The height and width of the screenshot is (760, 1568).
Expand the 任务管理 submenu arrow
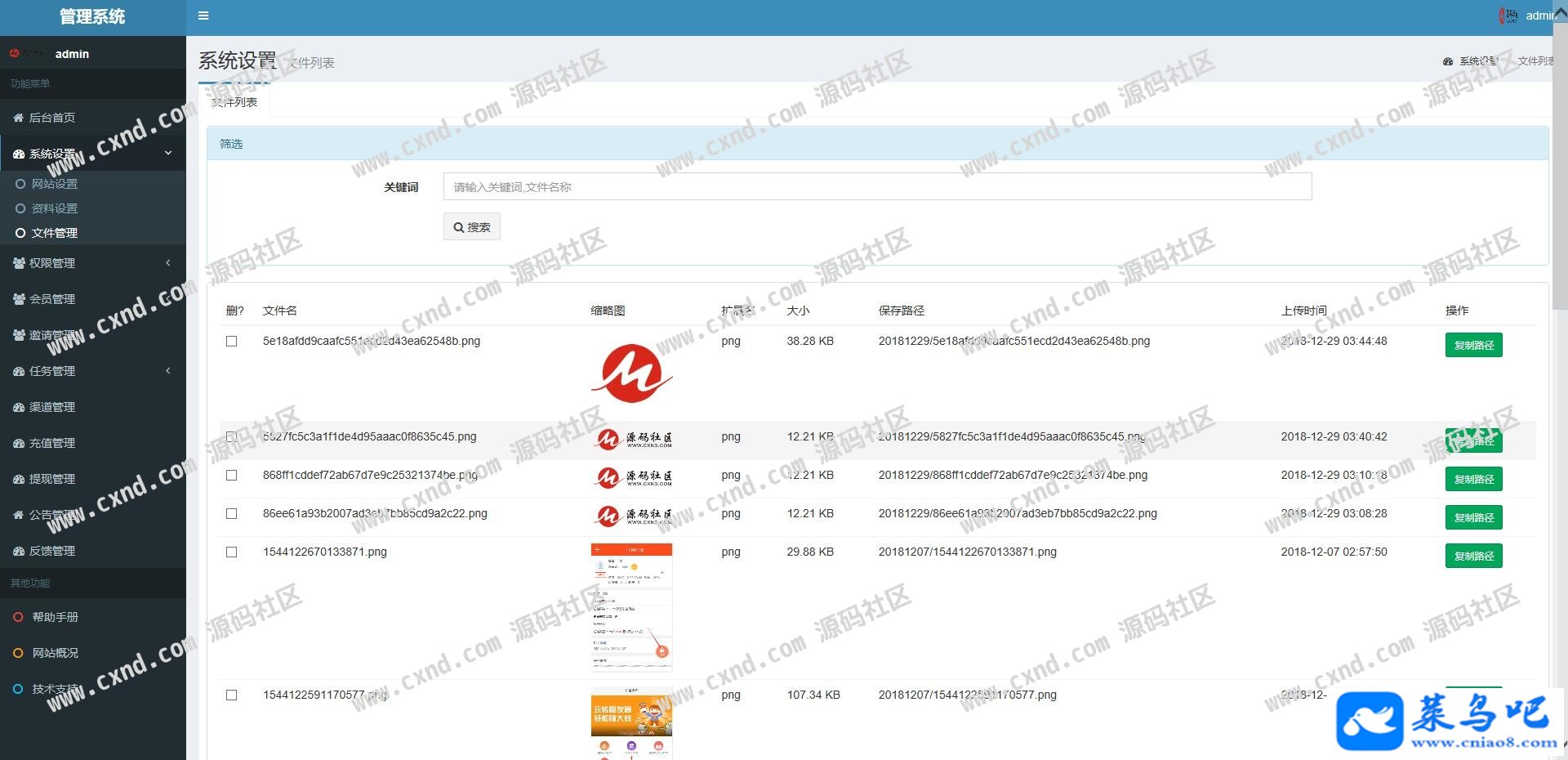(168, 371)
